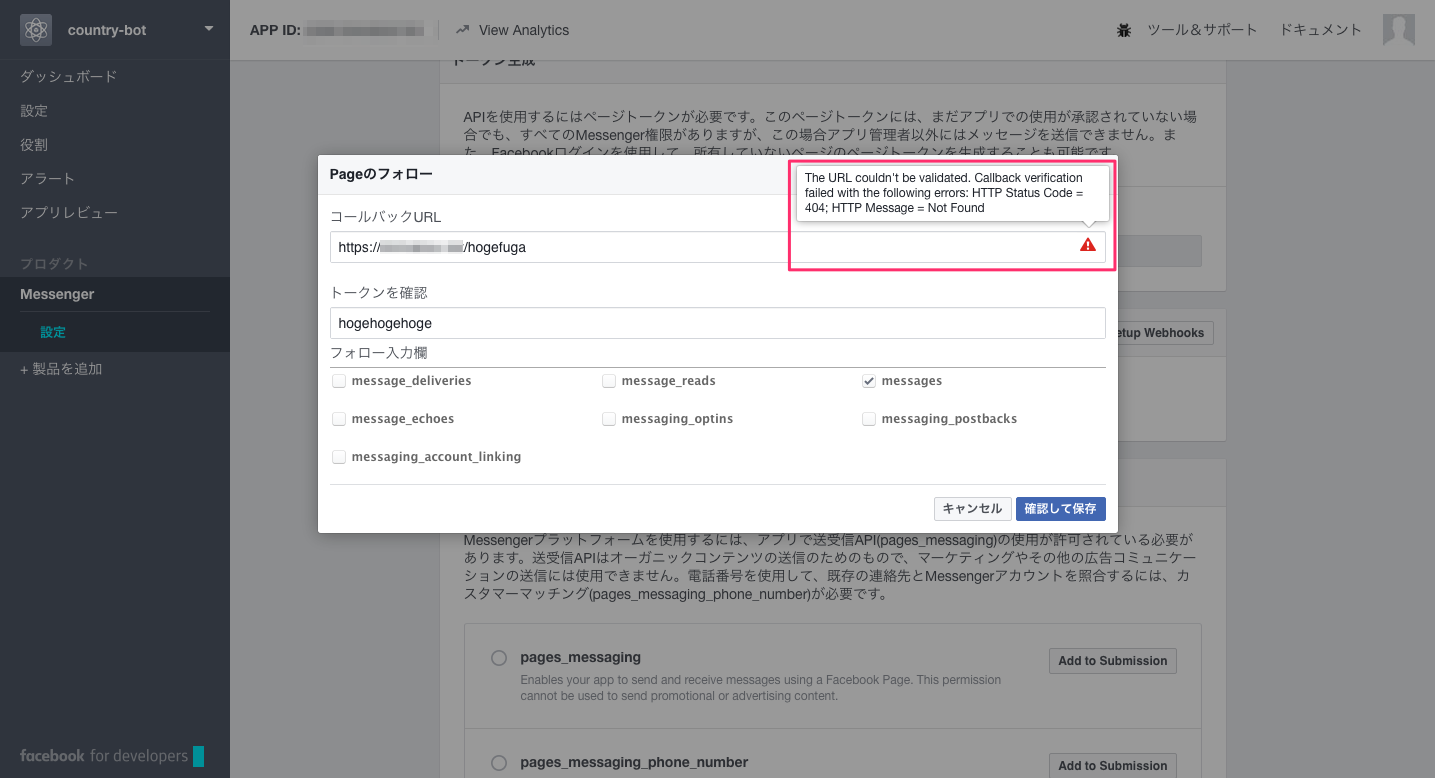The image size is (1435, 778).
Task: Uncheck the messages checkbox
Action: pyautogui.click(x=869, y=381)
